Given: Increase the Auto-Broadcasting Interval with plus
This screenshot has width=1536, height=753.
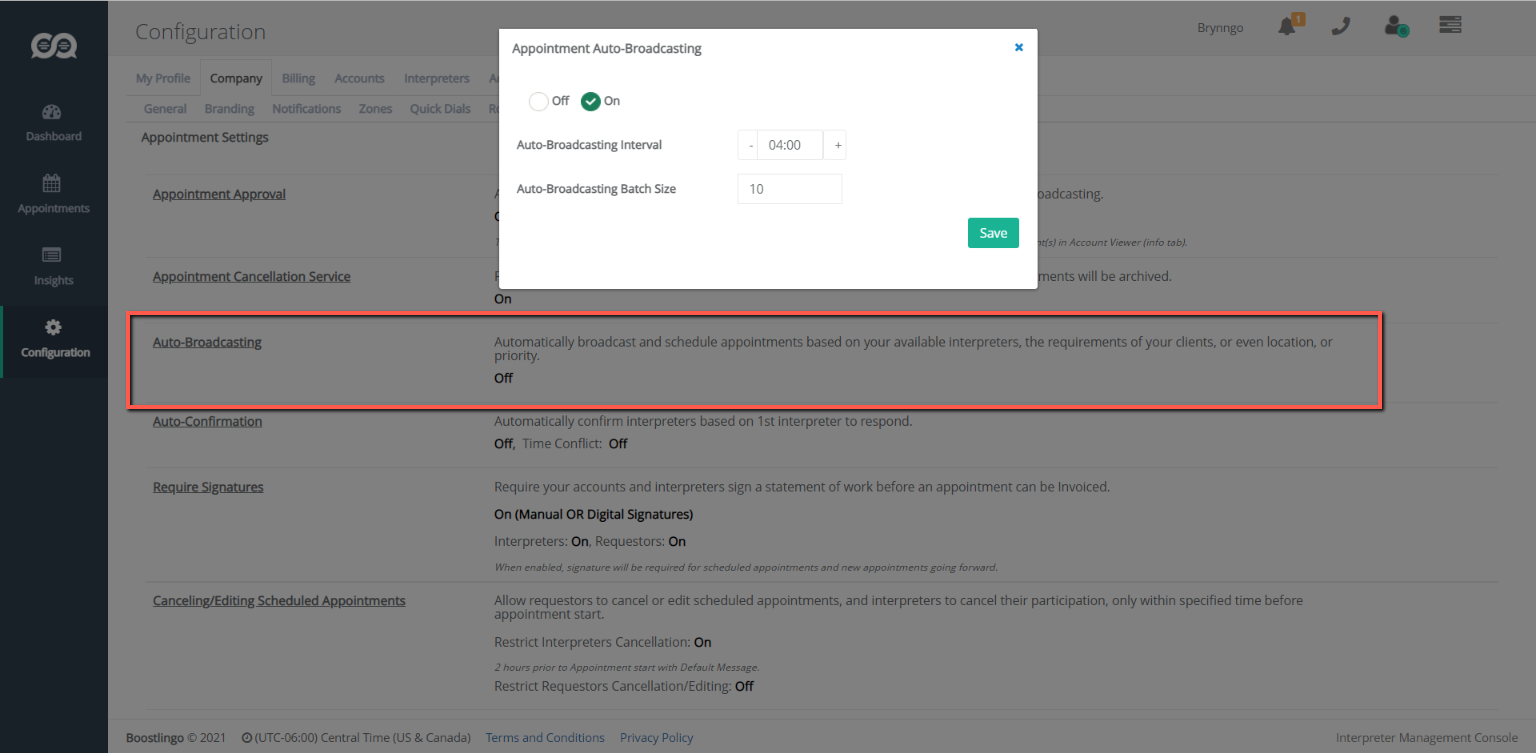Looking at the screenshot, I should pos(837,145).
